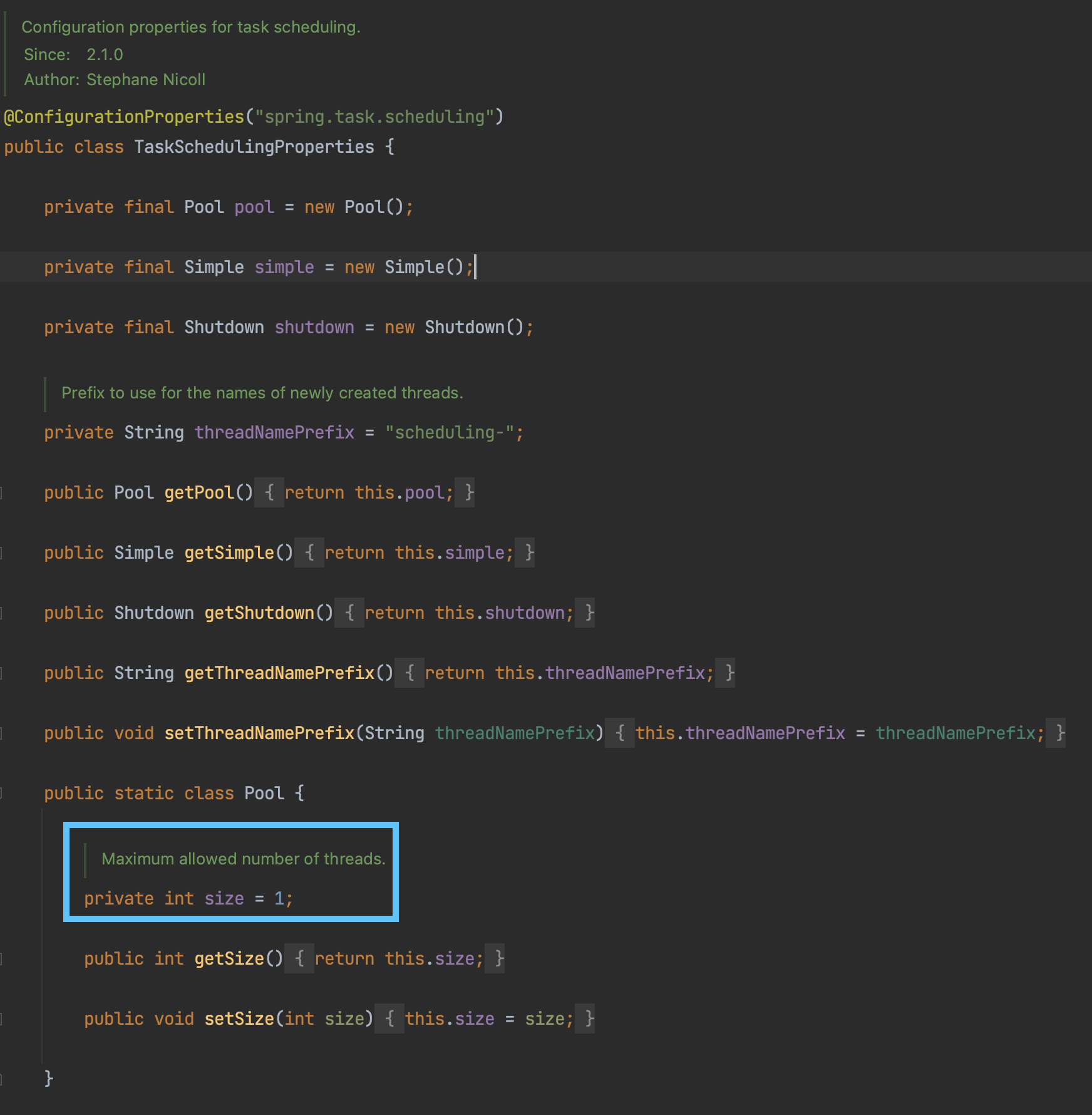Expand the folded getSimple() opening brace
Image resolution: width=1092 pixels, height=1115 pixels.
(309, 552)
